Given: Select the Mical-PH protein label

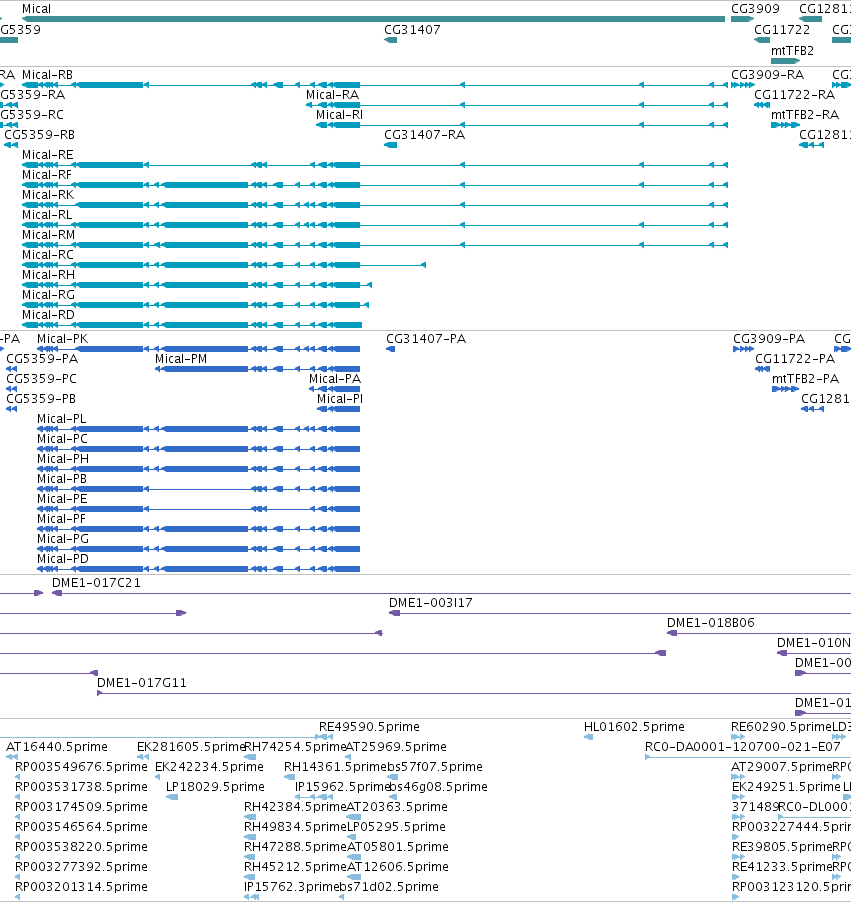Looking at the screenshot, I should 63,458.
